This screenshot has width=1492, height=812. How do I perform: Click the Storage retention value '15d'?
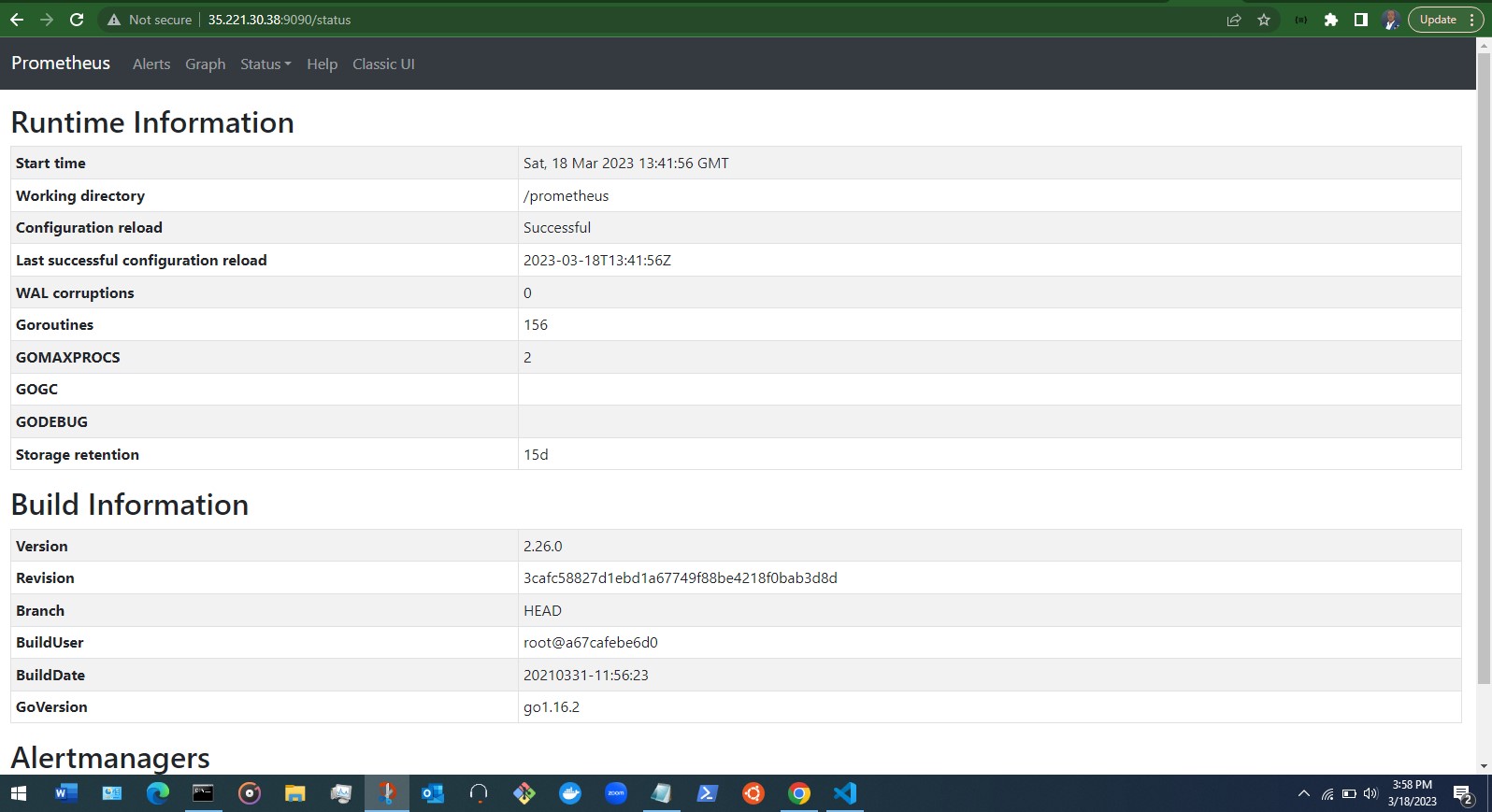click(x=536, y=454)
